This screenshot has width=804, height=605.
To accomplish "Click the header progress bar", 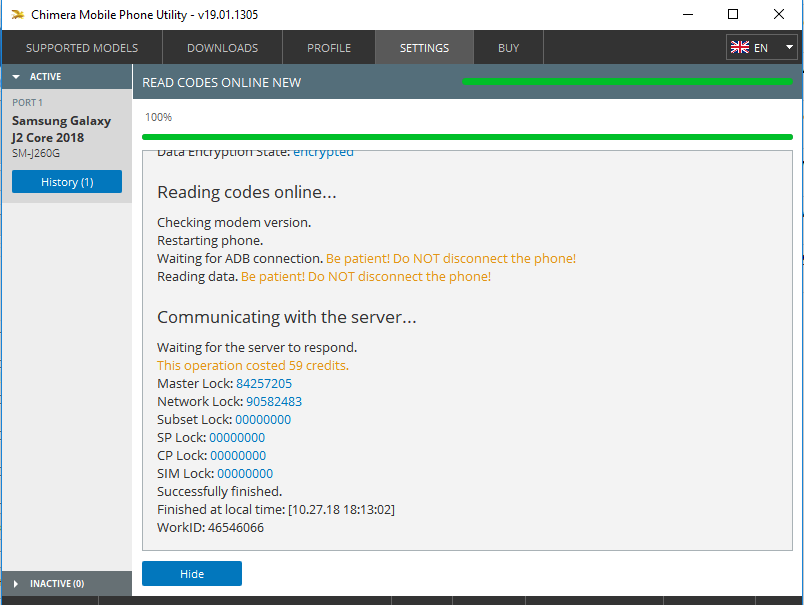I will click(x=627, y=82).
